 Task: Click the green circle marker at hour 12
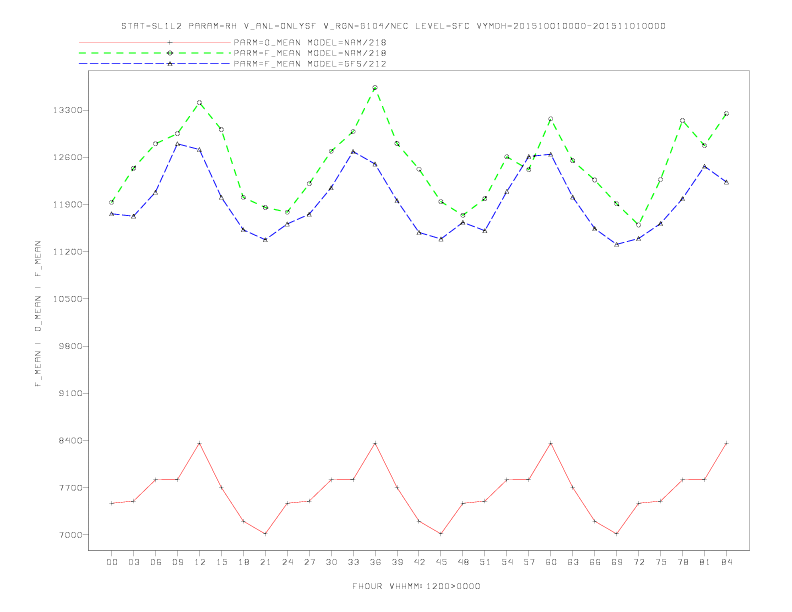pos(200,103)
